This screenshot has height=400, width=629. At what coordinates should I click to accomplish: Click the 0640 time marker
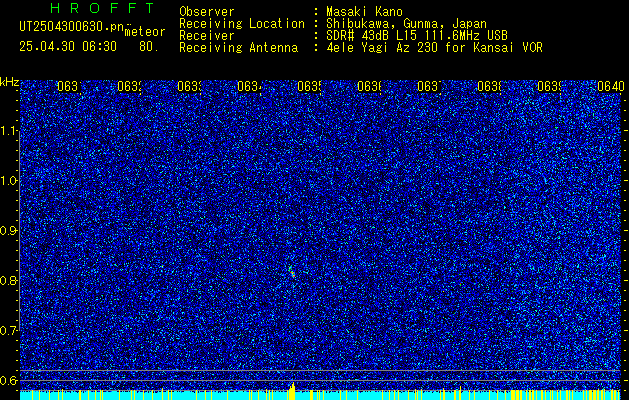click(x=611, y=86)
